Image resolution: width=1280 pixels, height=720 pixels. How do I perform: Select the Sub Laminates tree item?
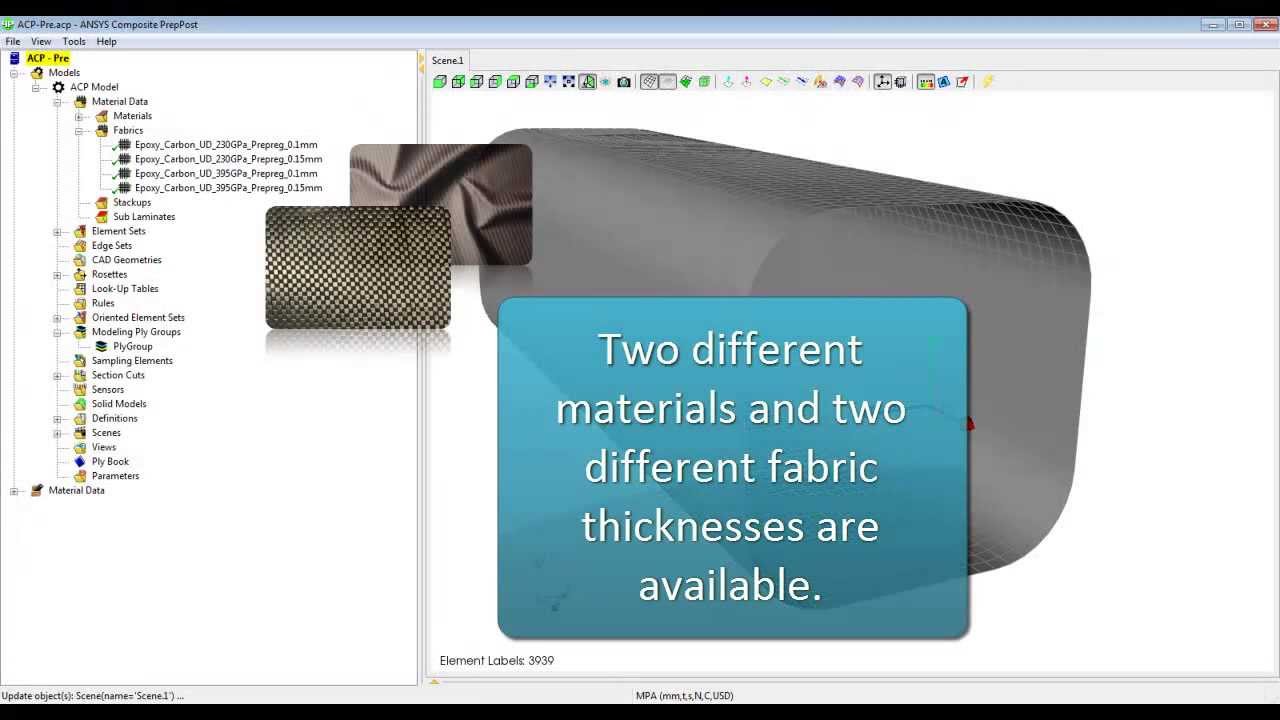[144, 217]
